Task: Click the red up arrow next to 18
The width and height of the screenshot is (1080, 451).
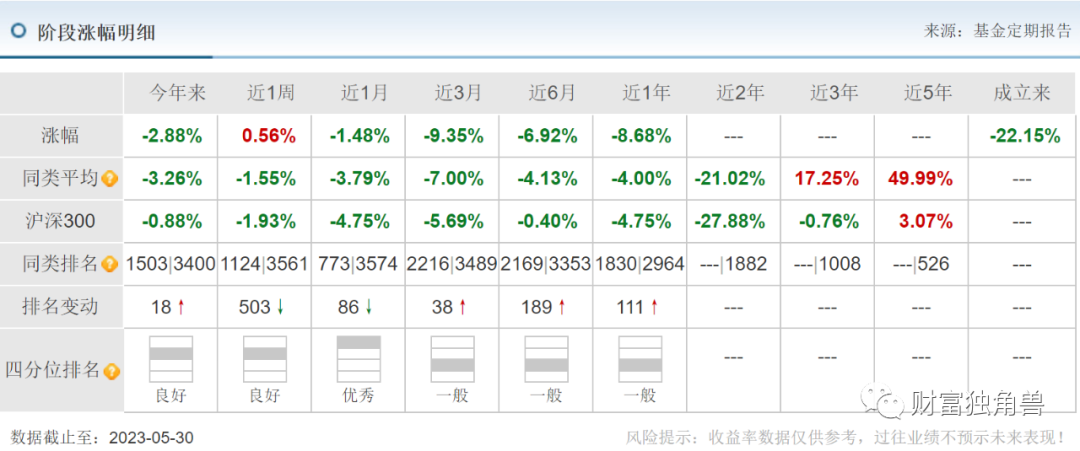Action: (x=184, y=307)
